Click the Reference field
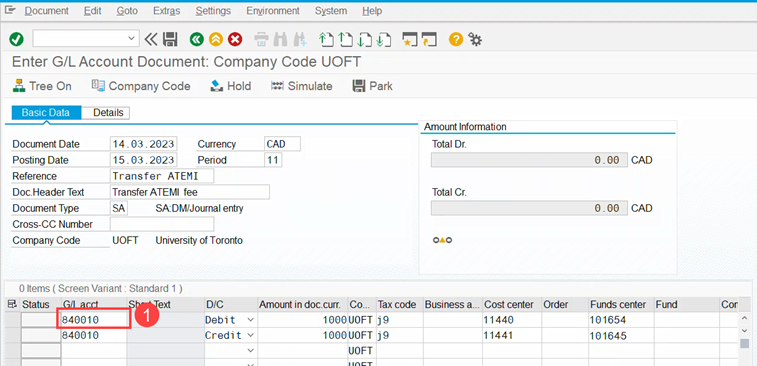This screenshot has height=366, width=757. (x=162, y=176)
